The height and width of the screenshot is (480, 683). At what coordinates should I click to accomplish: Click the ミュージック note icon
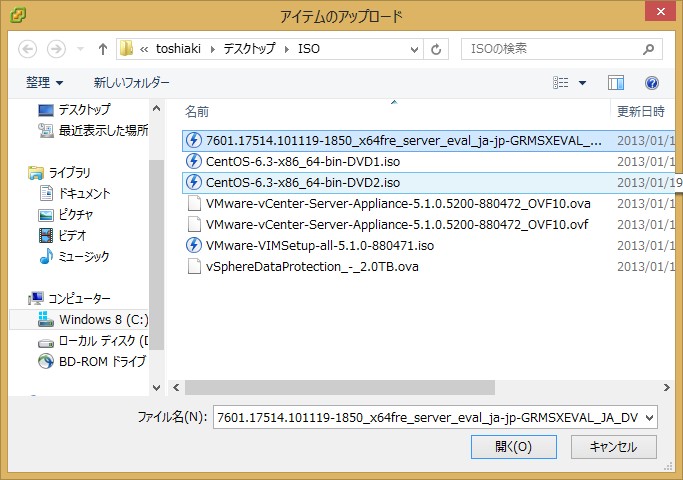(46, 256)
